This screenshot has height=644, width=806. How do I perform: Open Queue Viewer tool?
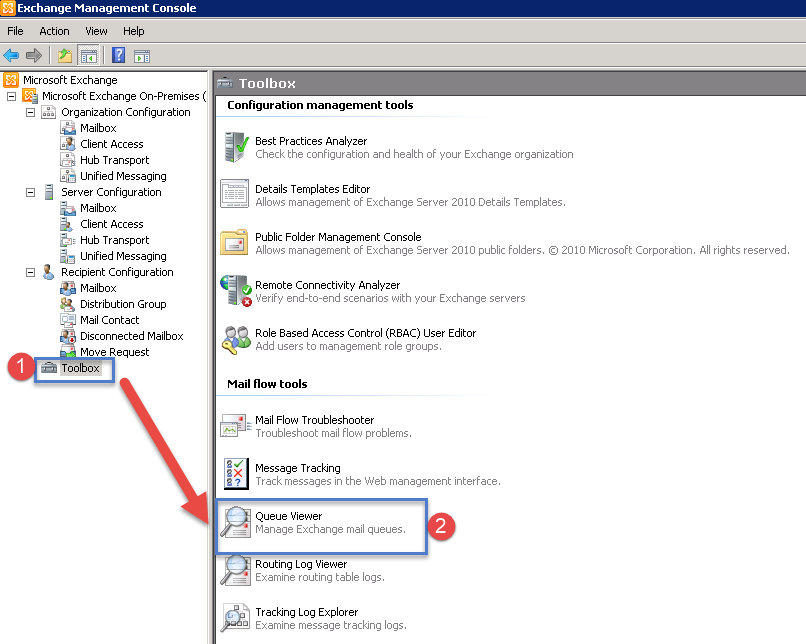(x=288, y=516)
